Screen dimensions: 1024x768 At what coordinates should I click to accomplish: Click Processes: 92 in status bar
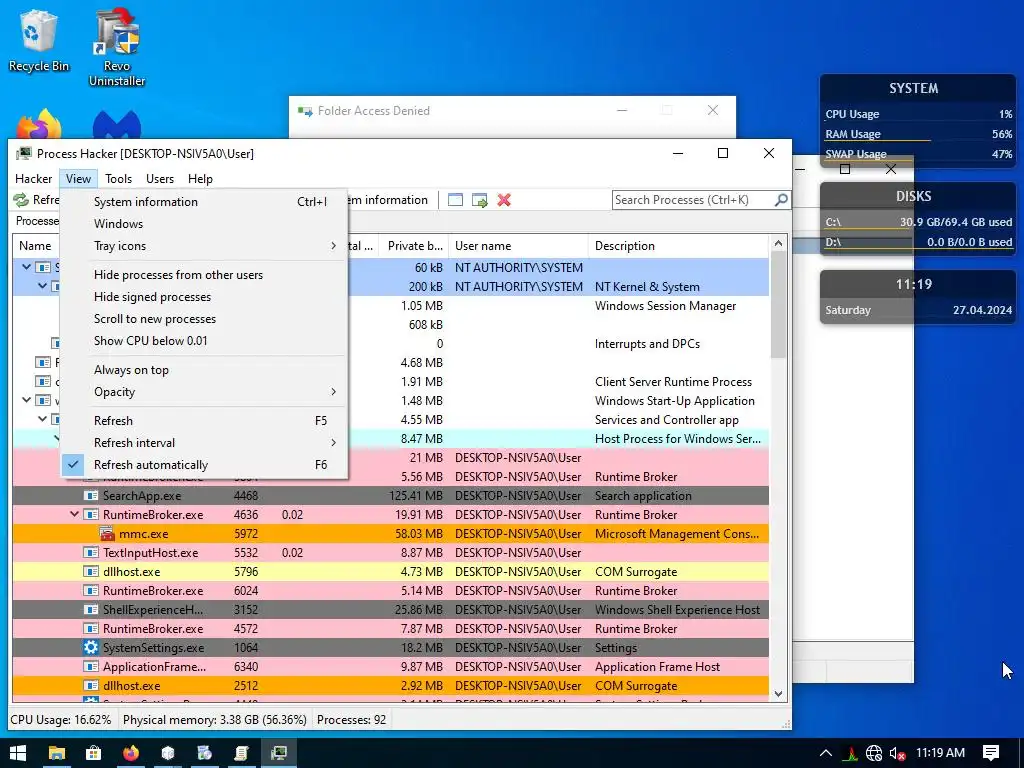[351, 720]
